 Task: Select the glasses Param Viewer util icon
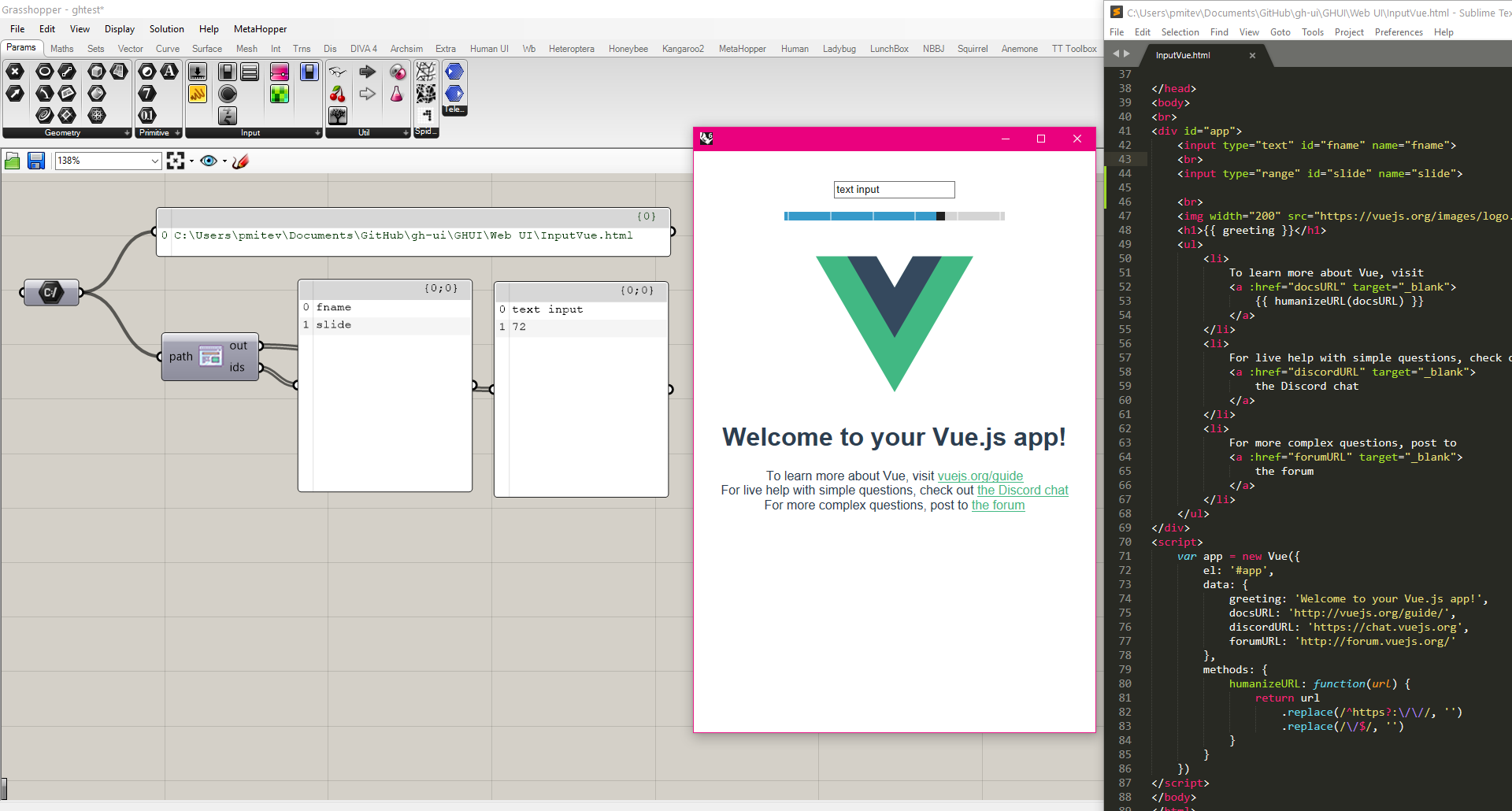(x=338, y=72)
